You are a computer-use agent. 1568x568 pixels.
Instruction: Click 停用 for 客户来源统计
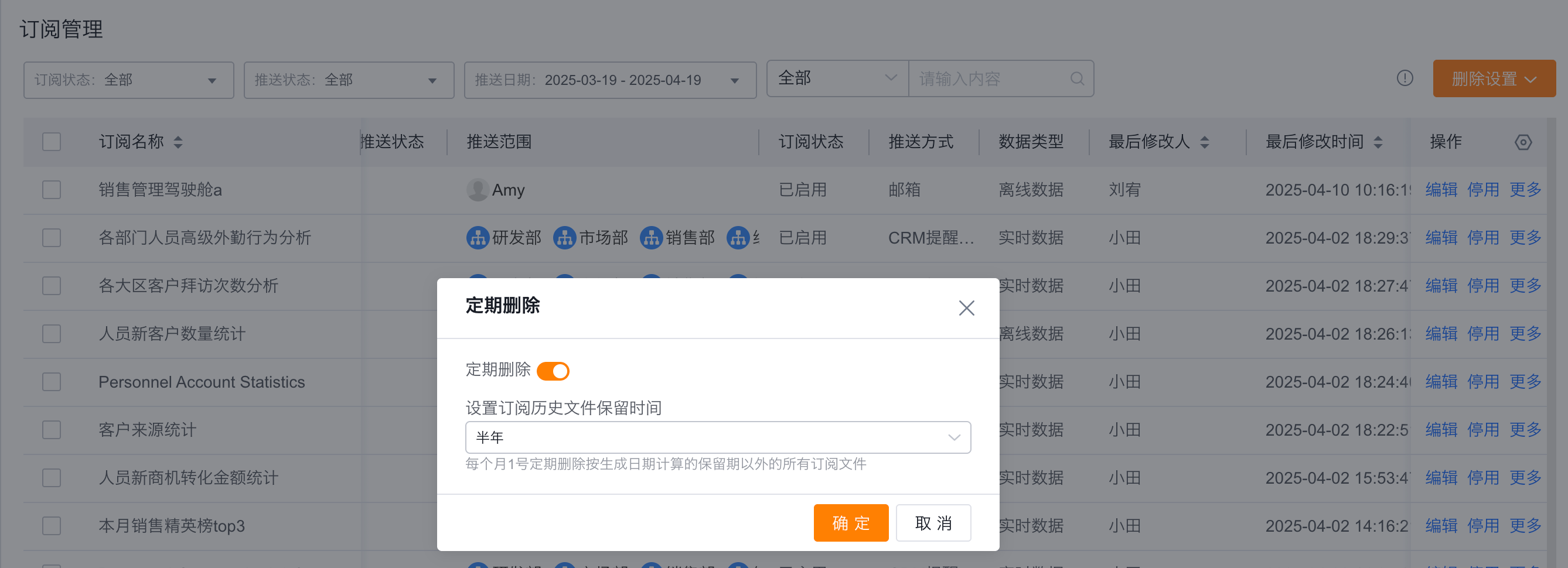(1483, 430)
